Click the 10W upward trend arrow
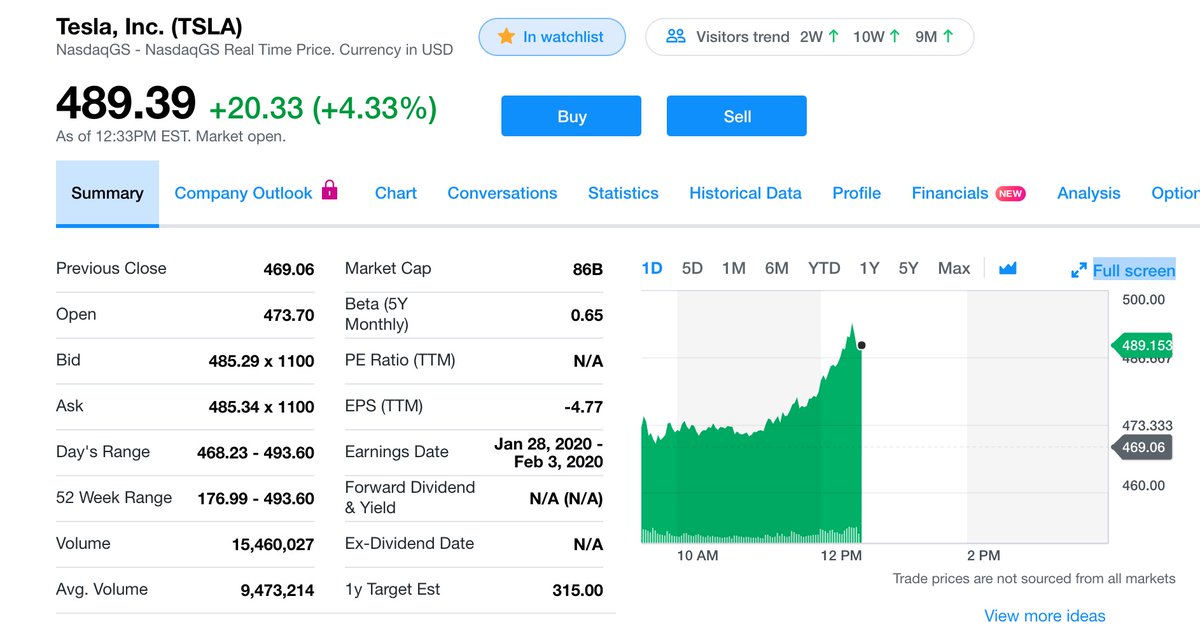This screenshot has height=638, width=1200. 894,36
